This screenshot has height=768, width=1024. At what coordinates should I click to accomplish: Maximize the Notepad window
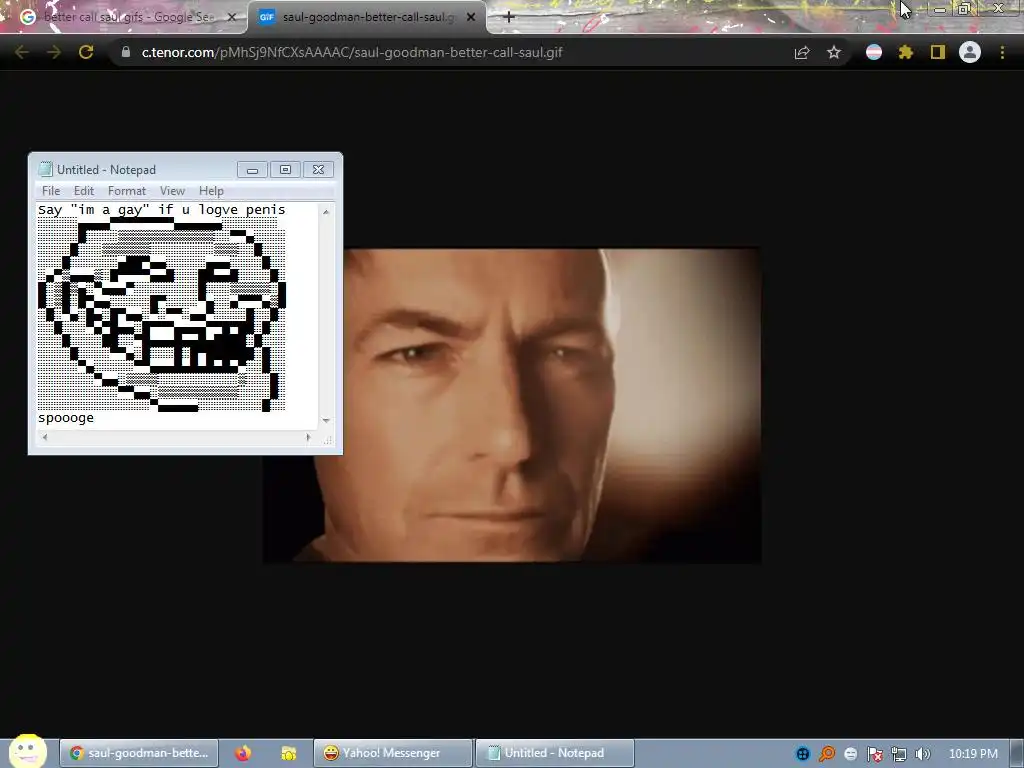point(285,170)
